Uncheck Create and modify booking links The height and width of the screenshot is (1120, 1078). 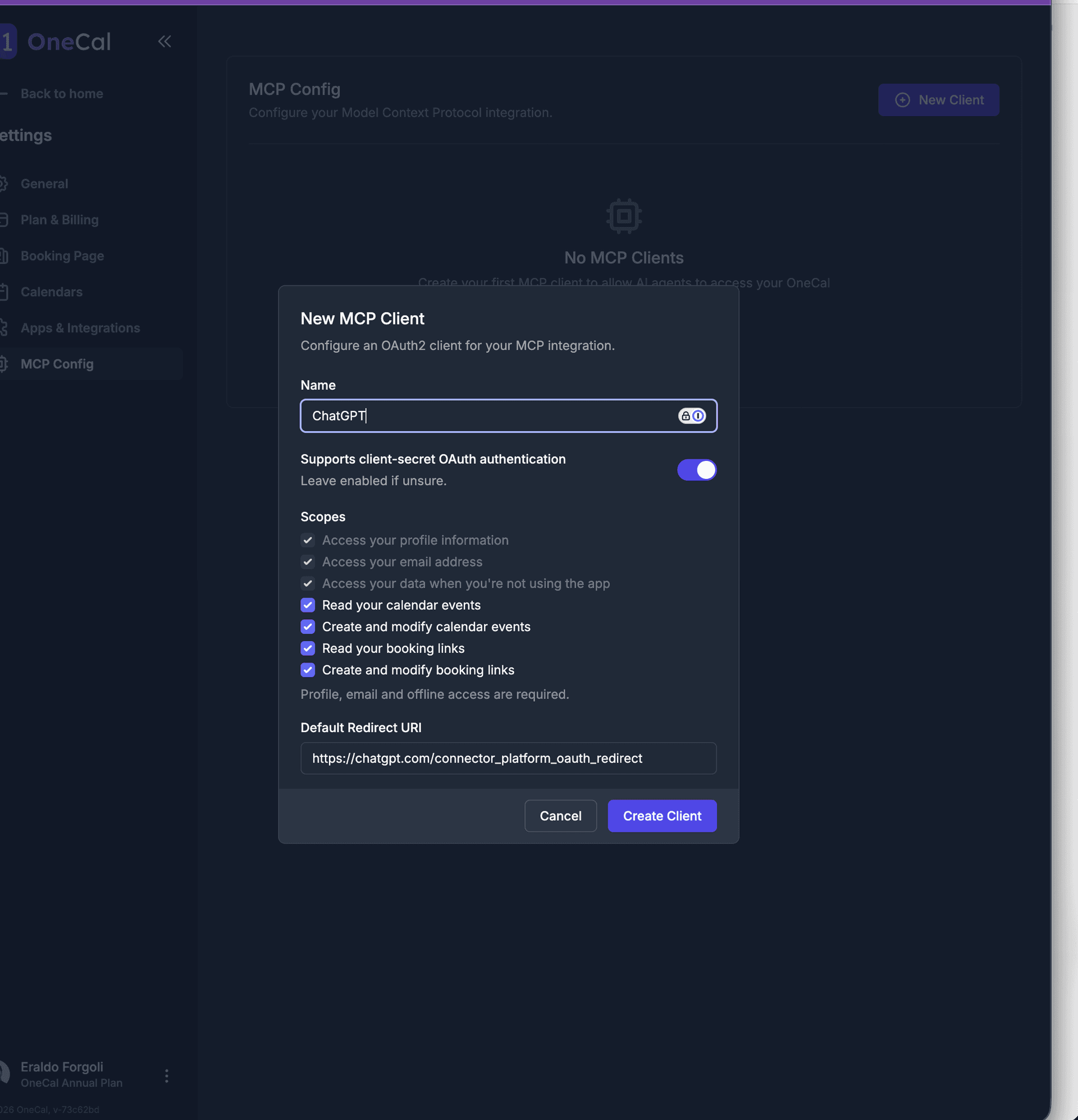pyautogui.click(x=308, y=670)
